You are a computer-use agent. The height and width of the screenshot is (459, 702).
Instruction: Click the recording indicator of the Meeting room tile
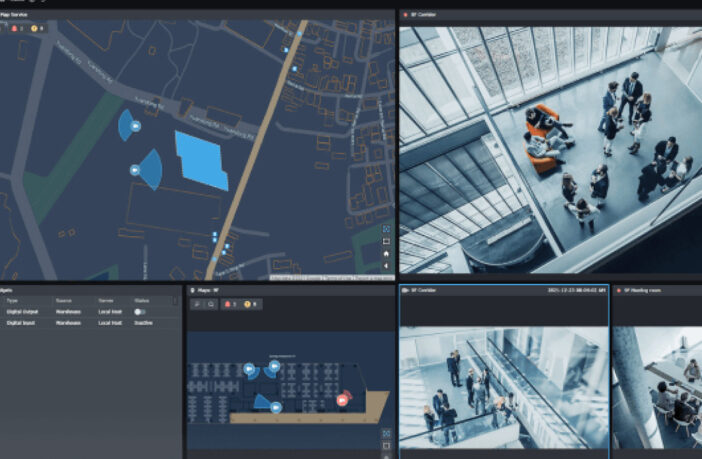click(619, 291)
